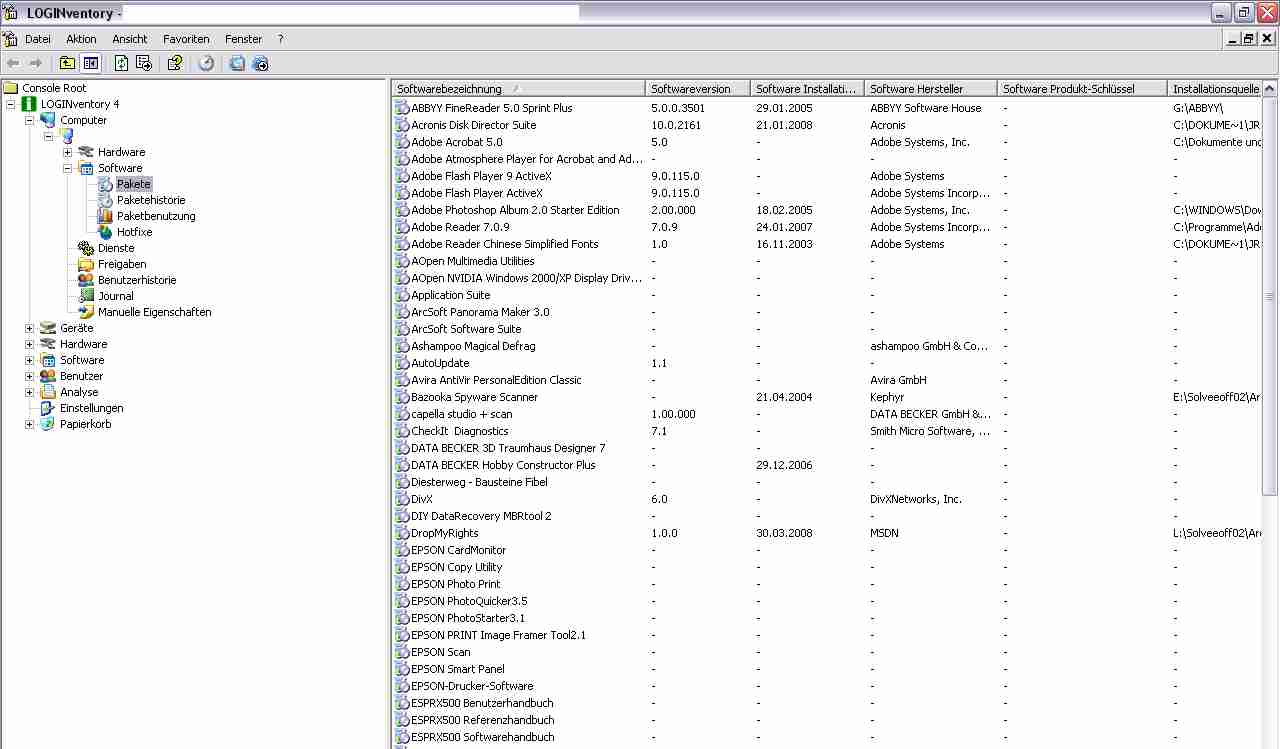
Task: Click the vertical scrollbar up arrow
Action: (x=1271, y=89)
